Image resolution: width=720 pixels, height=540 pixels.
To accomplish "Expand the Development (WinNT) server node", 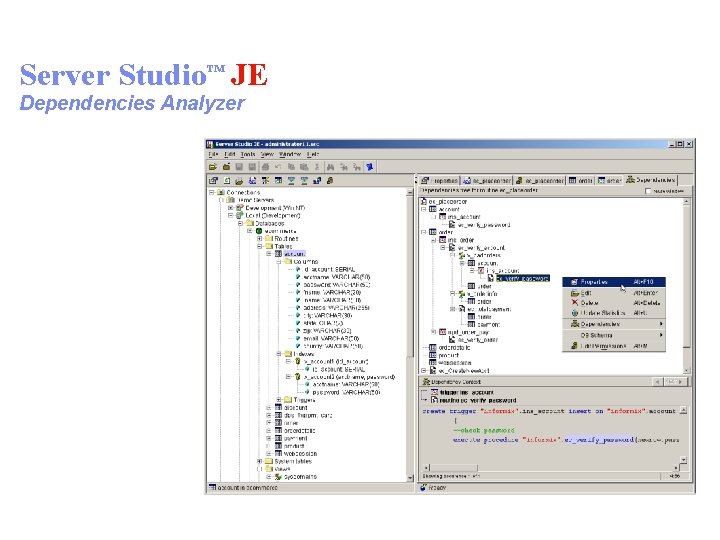I will coord(231,208).
